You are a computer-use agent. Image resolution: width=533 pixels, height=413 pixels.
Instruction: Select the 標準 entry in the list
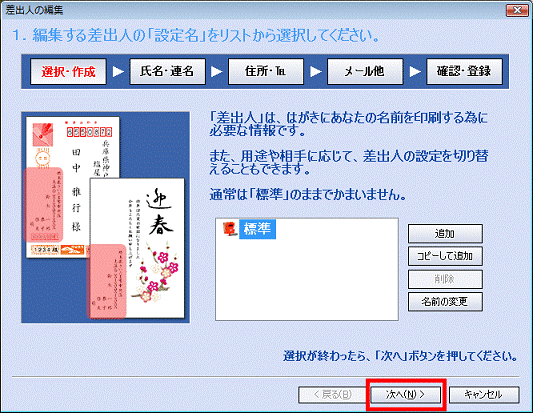click(x=257, y=229)
